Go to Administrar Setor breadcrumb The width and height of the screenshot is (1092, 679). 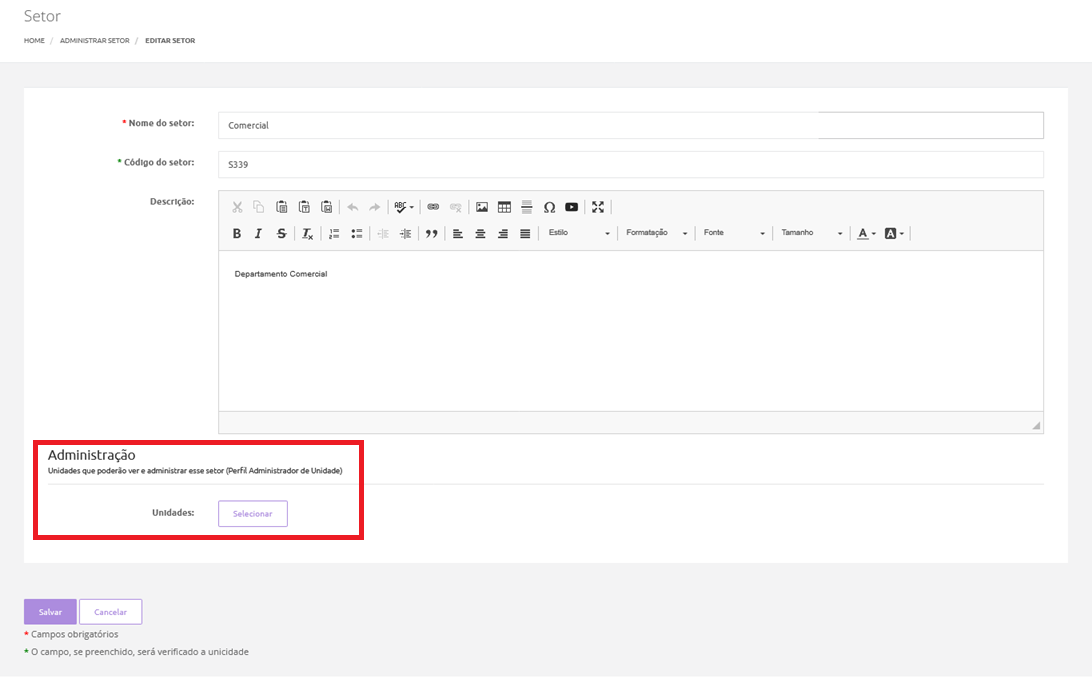tap(95, 41)
